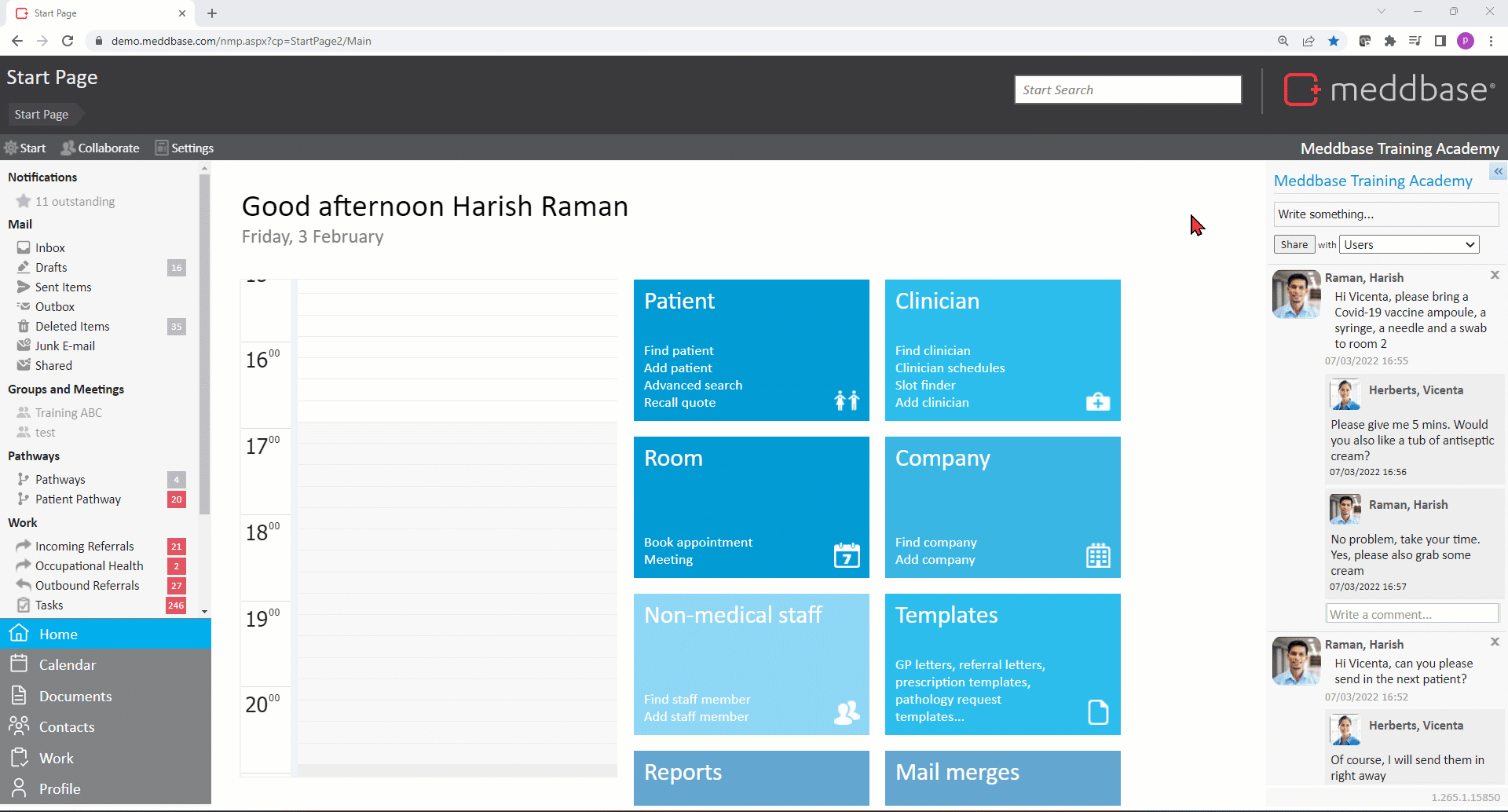
Task: Open Tasks with 246 items
Action: coord(49,605)
